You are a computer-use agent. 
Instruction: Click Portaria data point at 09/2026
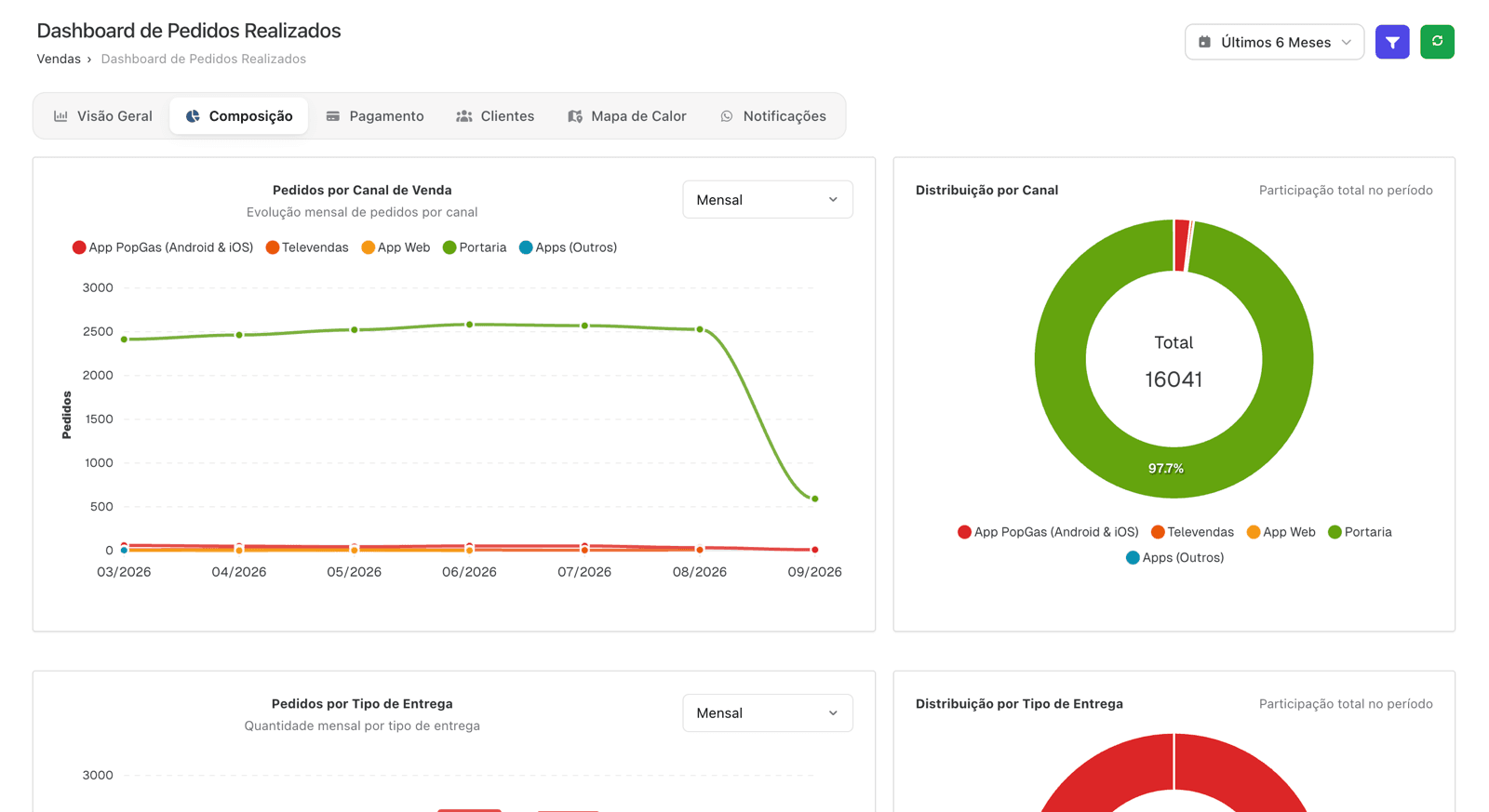click(x=815, y=499)
